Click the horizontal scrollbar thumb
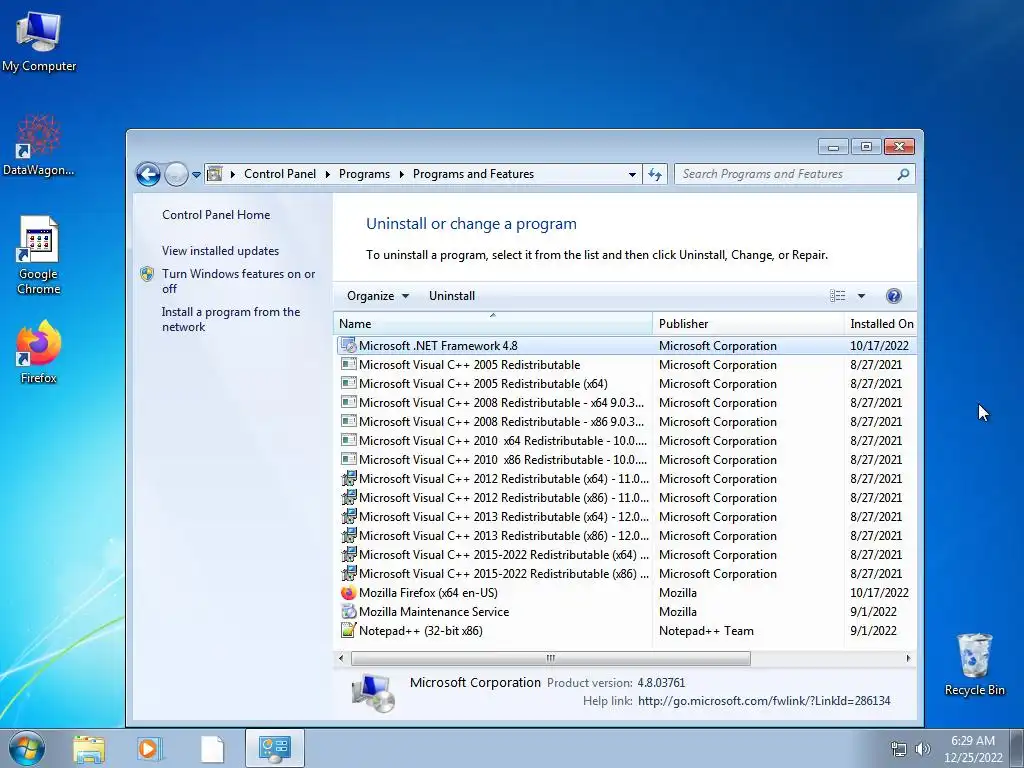Screen dimensions: 1024x768 tap(551, 658)
